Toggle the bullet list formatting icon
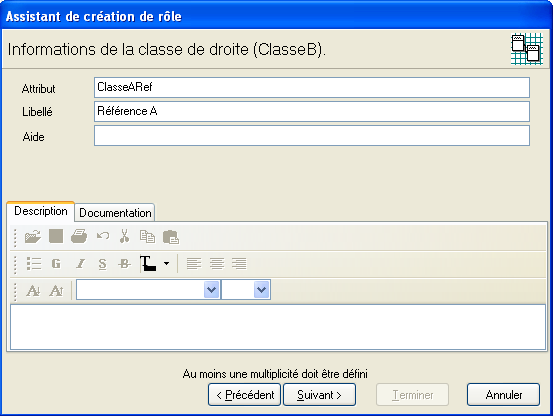This screenshot has height=416, width=553. coord(34,263)
